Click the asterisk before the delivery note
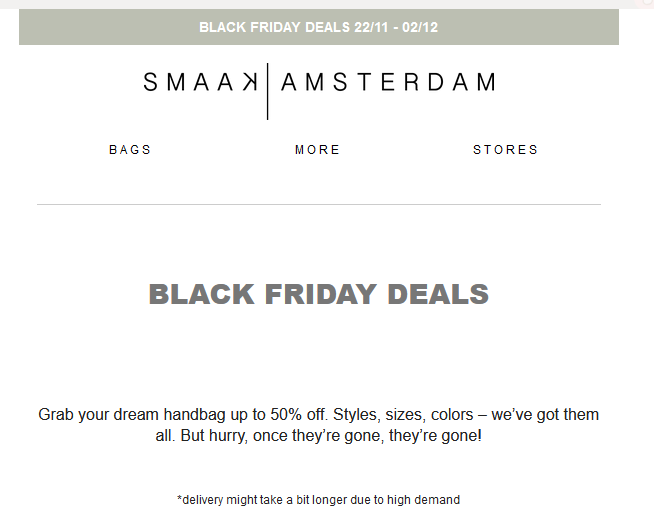This screenshot has width=654, height=523. coord(179,498)
